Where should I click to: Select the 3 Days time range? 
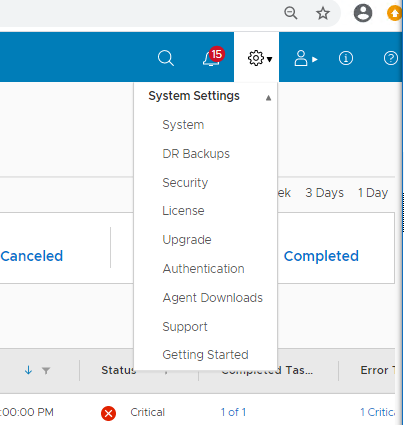tap(324, 193)
